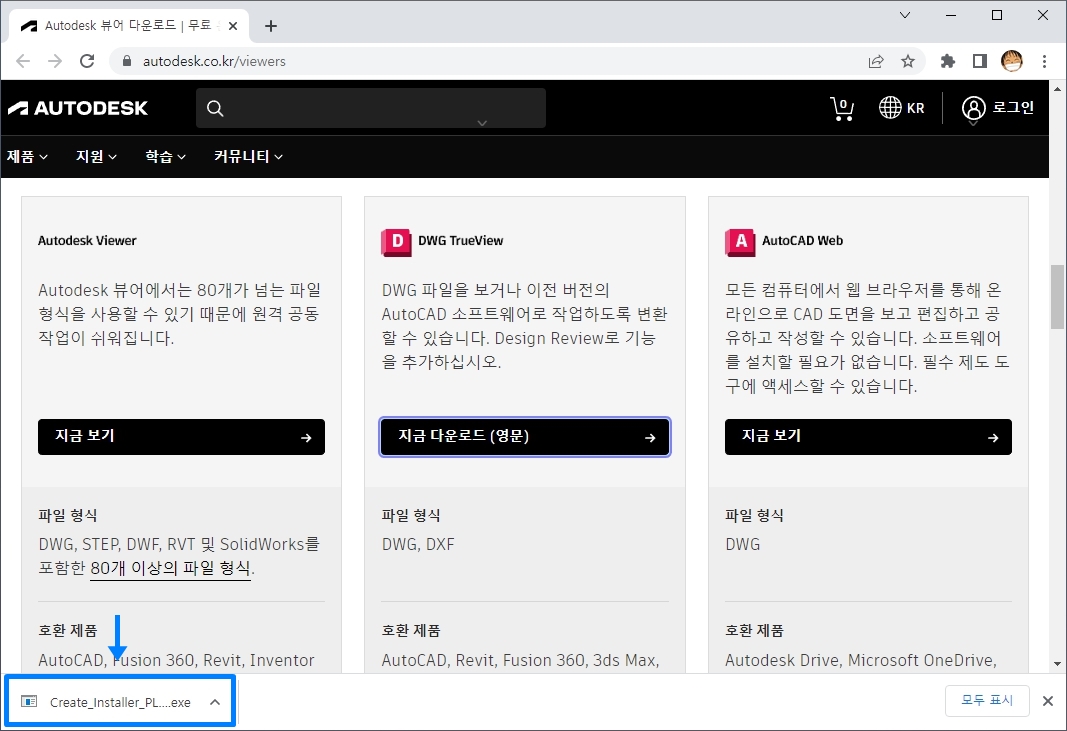
Task: Expand the search box dropdown chevron
Action: coord(482,123)
